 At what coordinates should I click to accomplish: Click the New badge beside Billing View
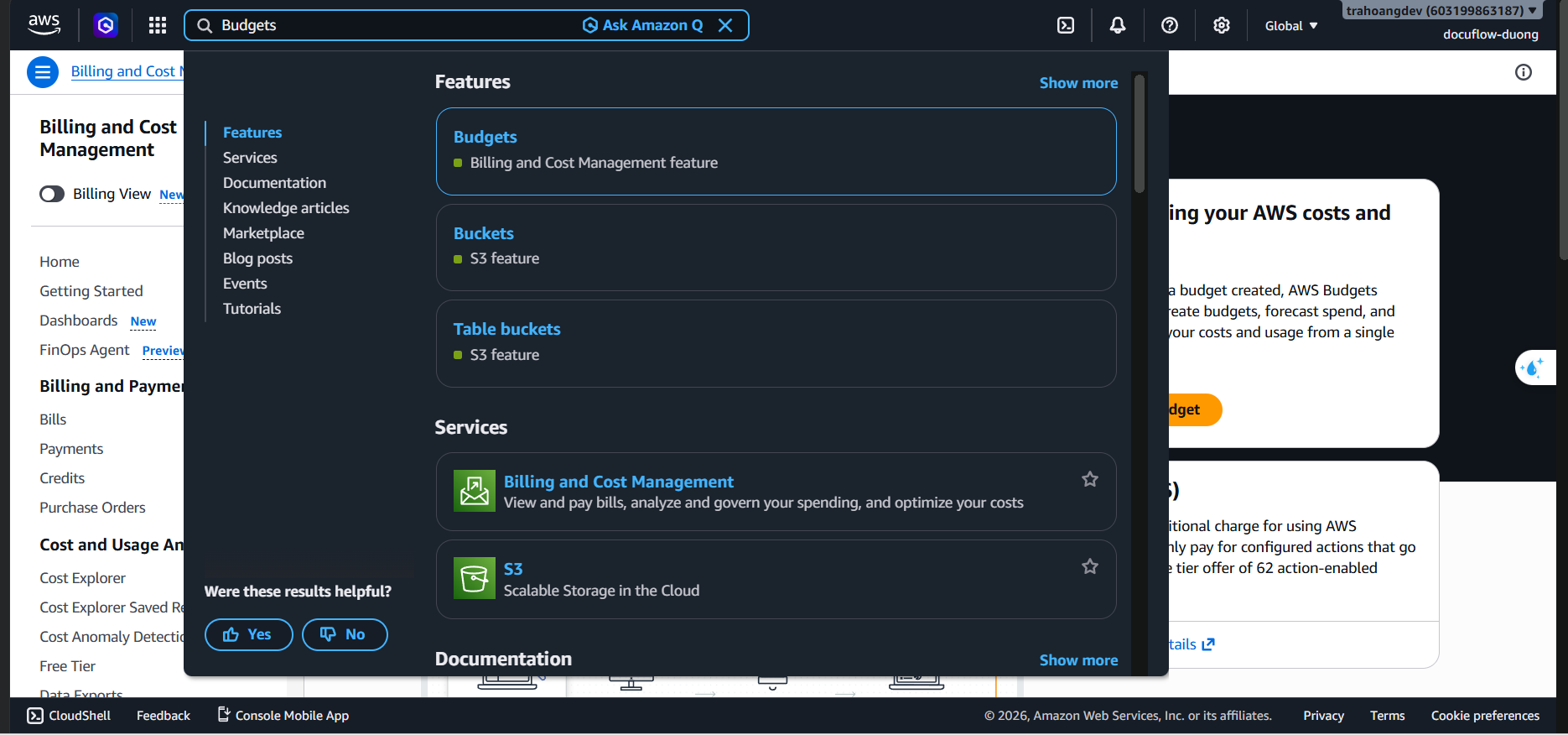pyautogui.click(x=172, y=195)
